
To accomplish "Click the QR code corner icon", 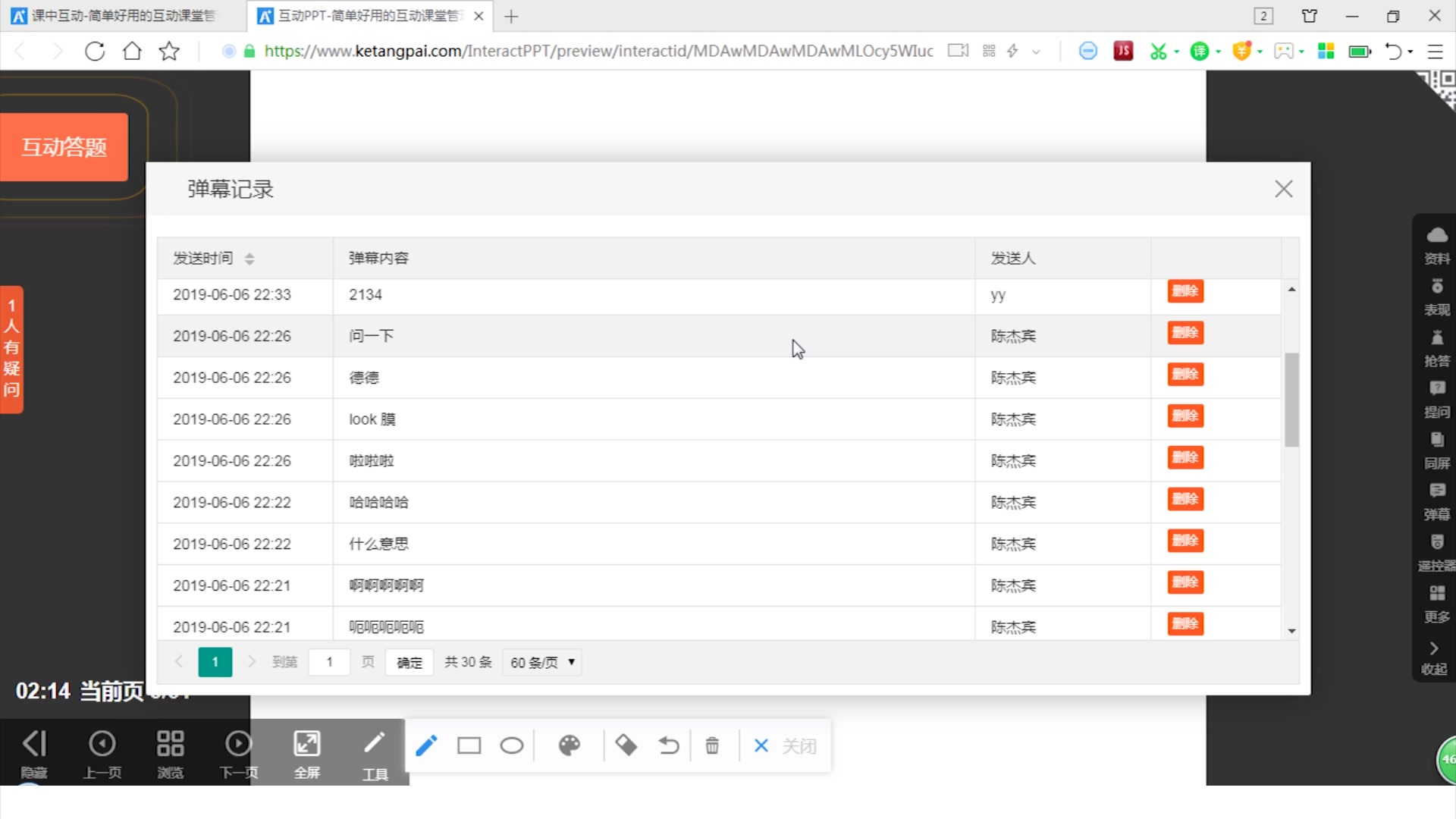I will pos(1437,89).
